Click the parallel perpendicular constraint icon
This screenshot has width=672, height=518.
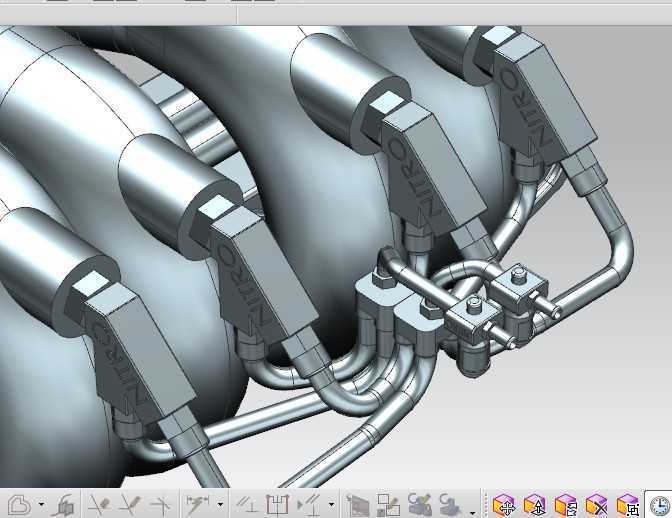pyautogui.click(x=247, y=505)
